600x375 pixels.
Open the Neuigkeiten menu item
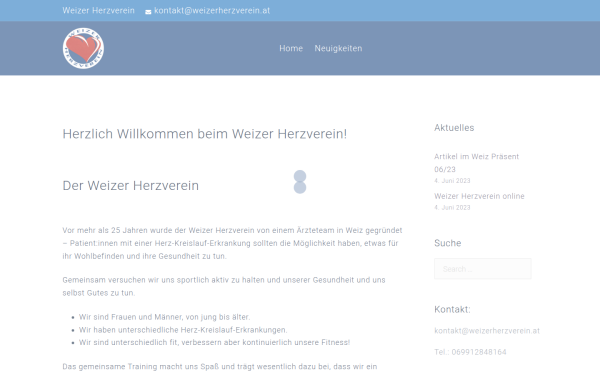click(x=338, y=48)
